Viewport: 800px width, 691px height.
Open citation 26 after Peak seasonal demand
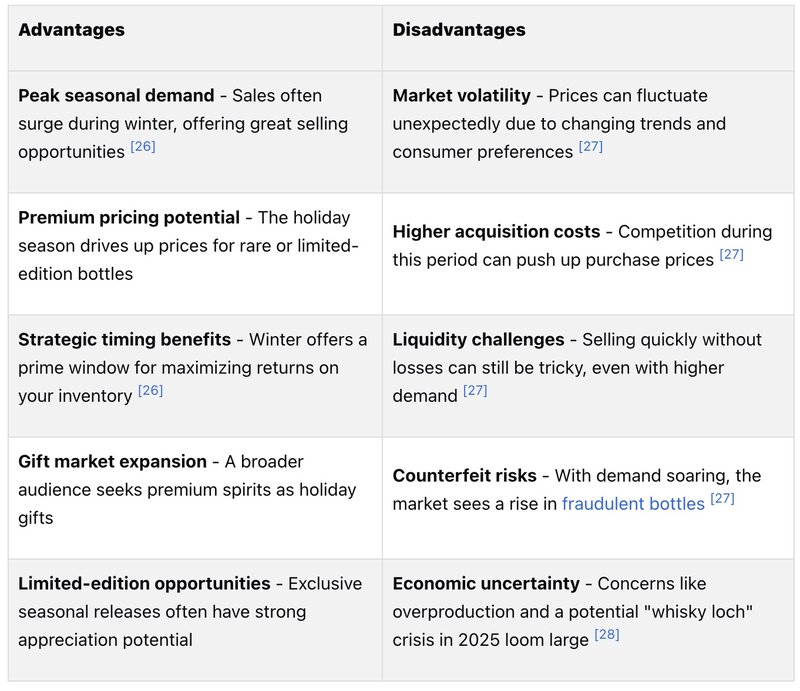click(x=144, y=147)
